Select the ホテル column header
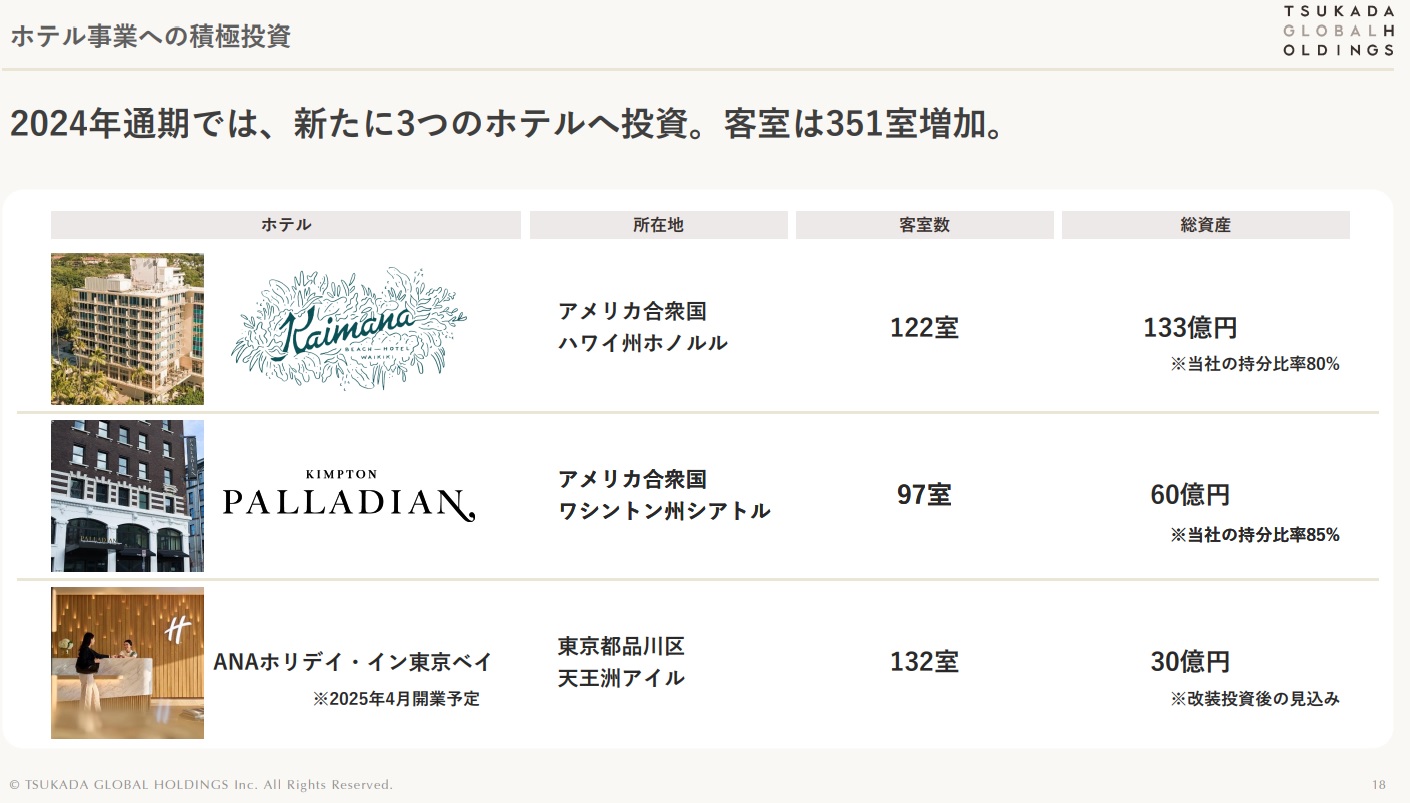 coord(286,225)
